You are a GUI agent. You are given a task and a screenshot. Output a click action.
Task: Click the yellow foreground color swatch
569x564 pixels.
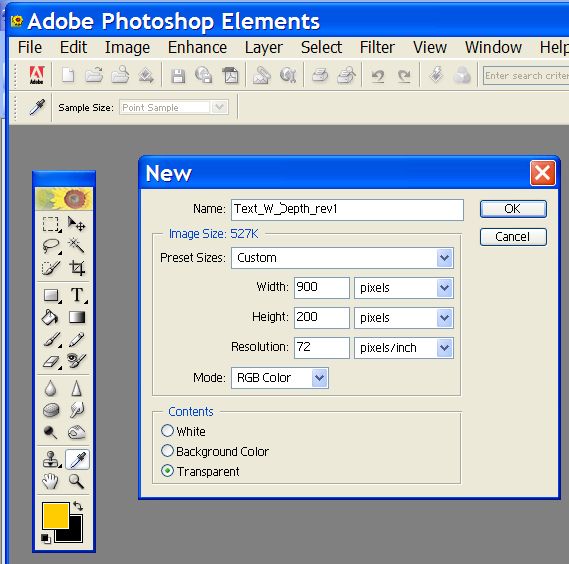tap(56, 515)
